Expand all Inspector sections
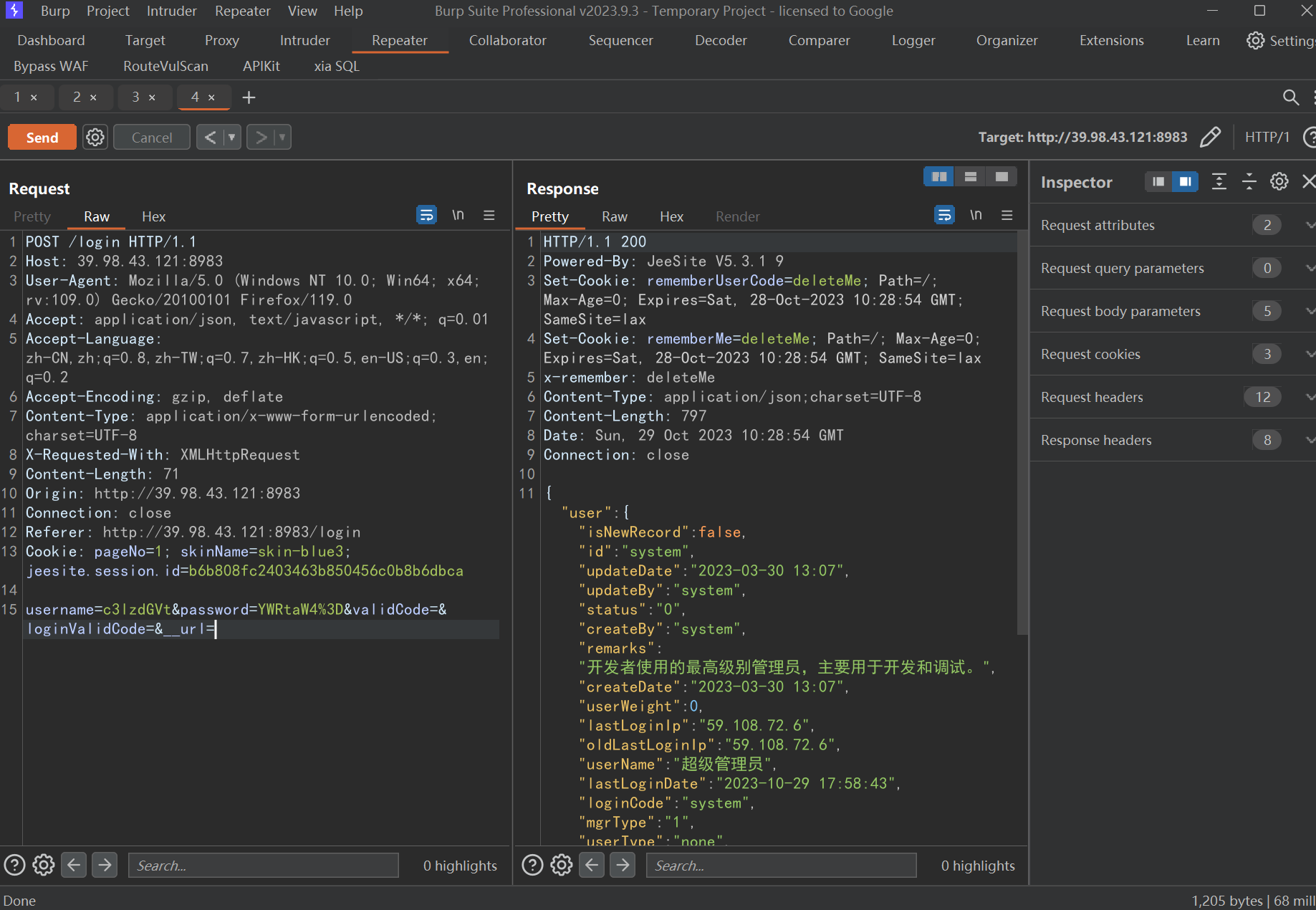The height and width of the screenshot is (910, 1316). coord(1219,181)
